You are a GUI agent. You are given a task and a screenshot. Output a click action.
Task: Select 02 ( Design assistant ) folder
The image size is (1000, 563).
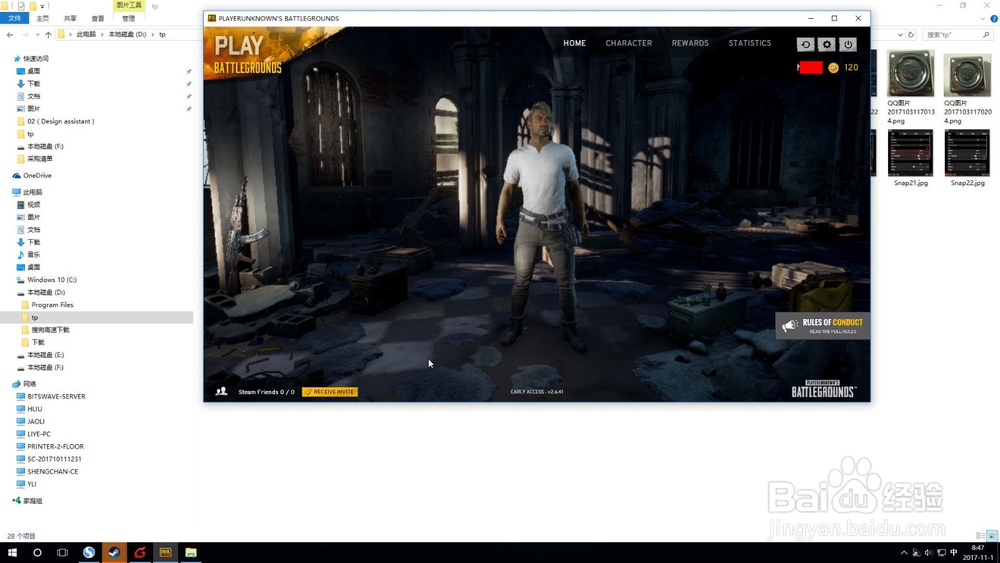[61, 121]
